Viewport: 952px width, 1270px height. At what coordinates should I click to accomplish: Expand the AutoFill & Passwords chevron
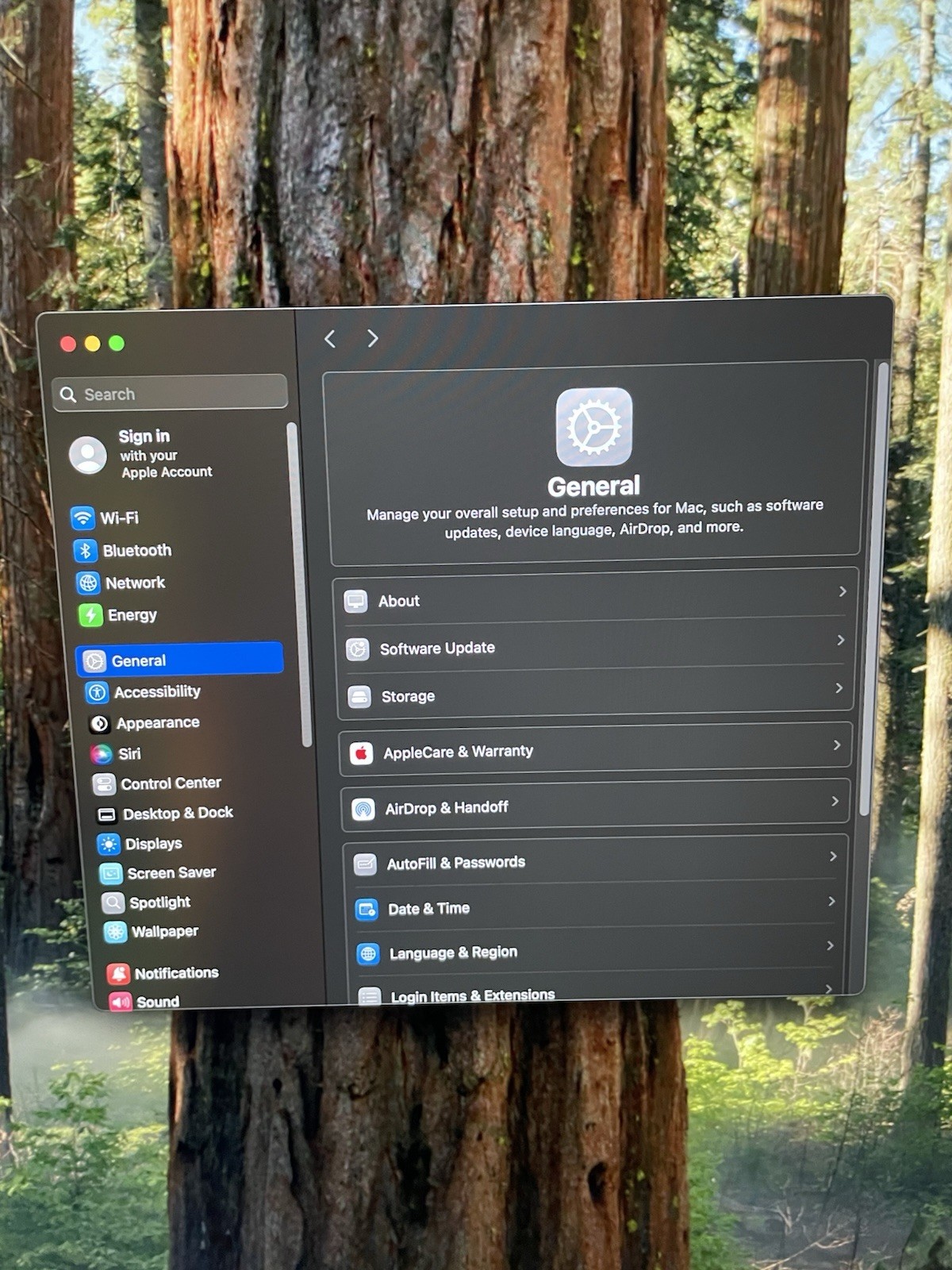tap(833, 856)
